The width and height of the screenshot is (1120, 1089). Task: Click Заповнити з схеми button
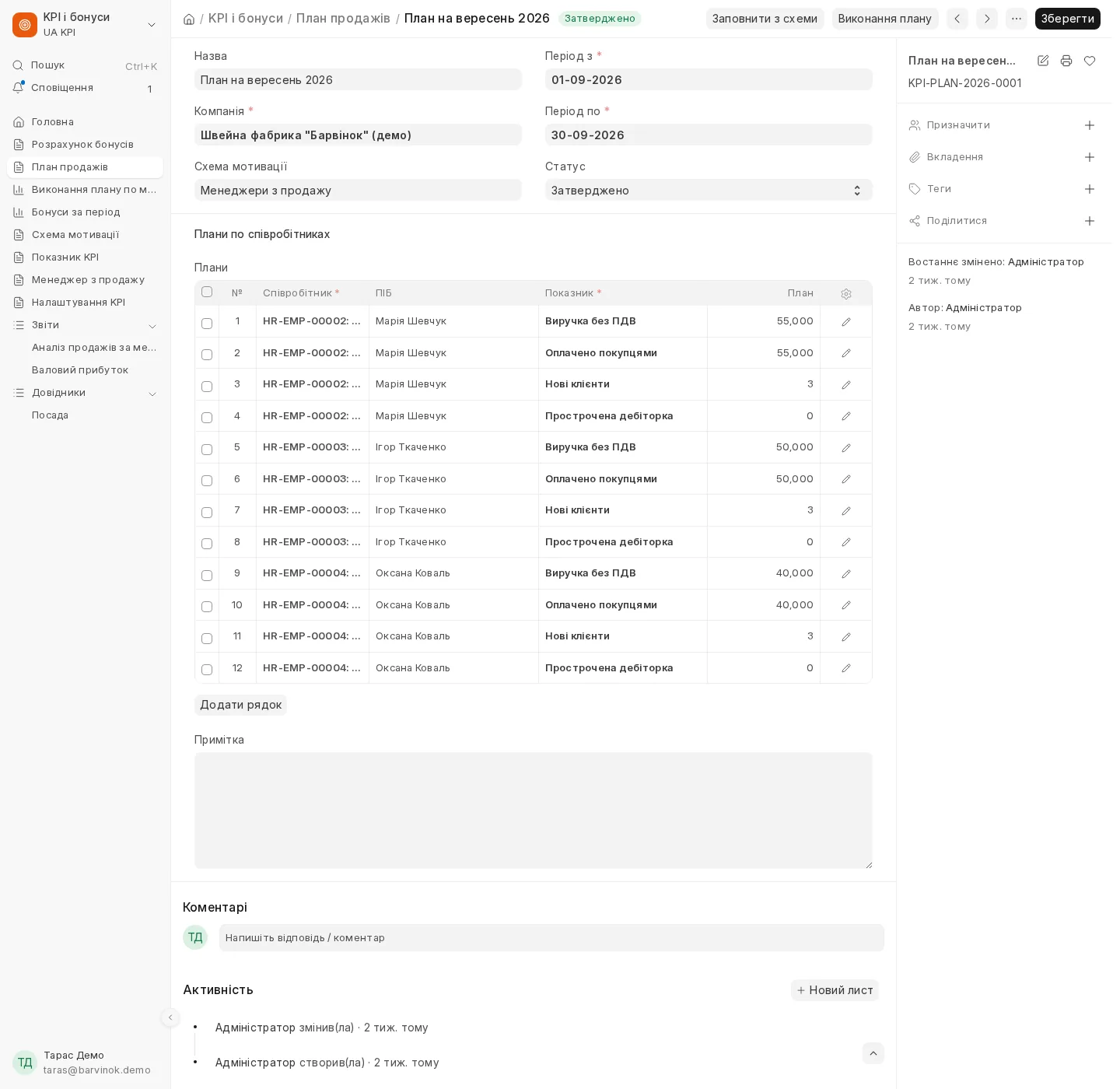[x=765, y=19]
